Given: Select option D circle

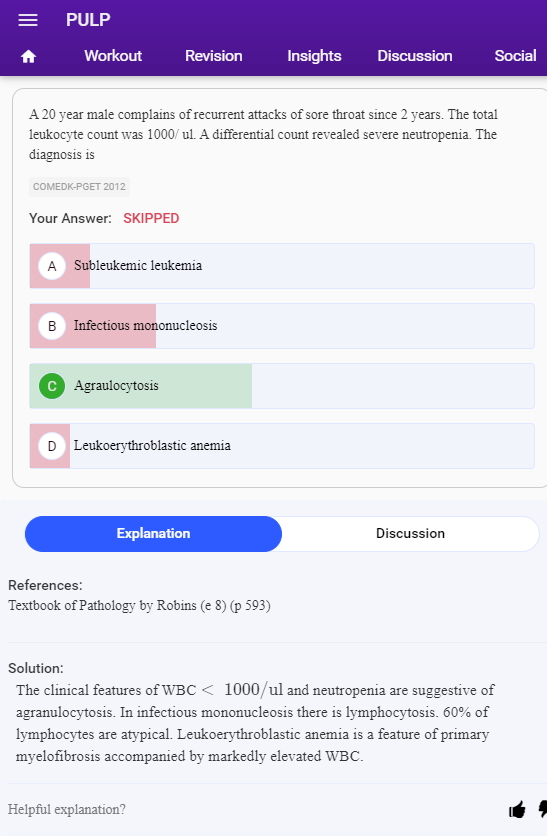Looking at the screenshot, I should point(52,446).
